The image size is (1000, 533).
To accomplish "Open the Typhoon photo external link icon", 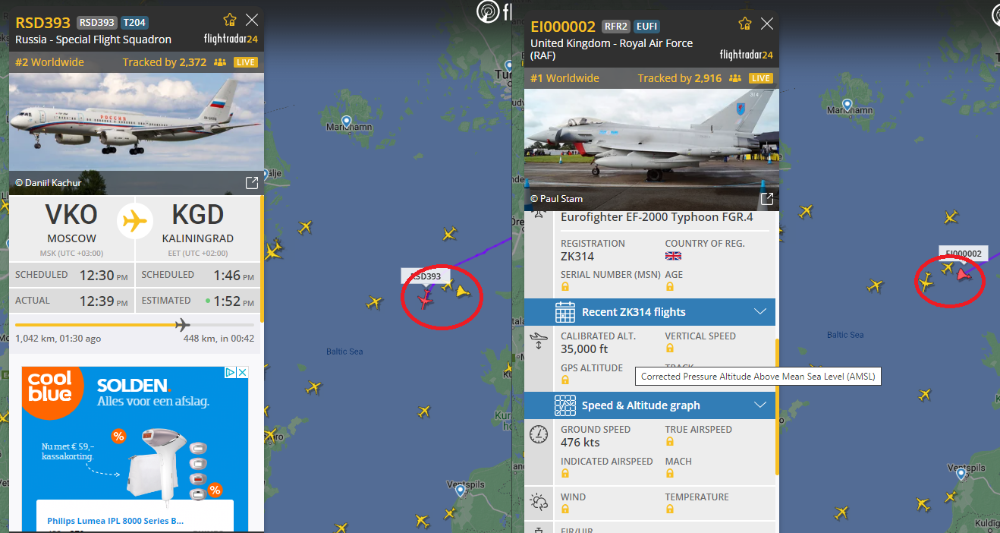I will (767, 199).
